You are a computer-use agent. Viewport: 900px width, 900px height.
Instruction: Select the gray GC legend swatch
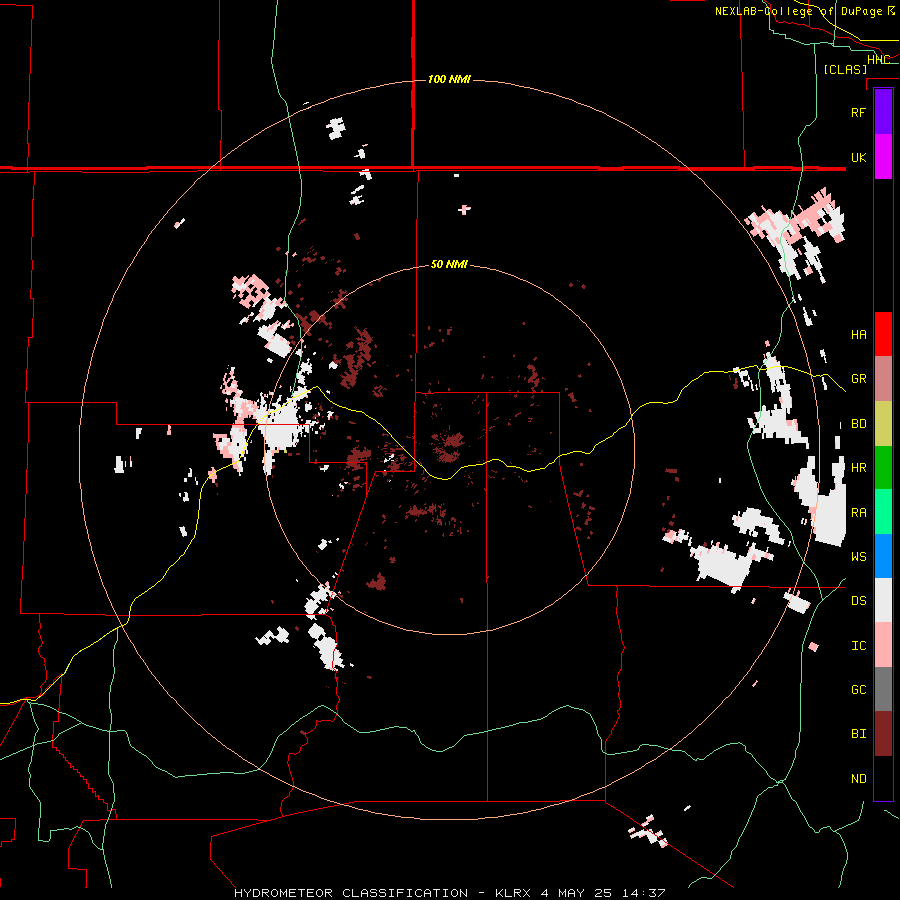(883, 689)
